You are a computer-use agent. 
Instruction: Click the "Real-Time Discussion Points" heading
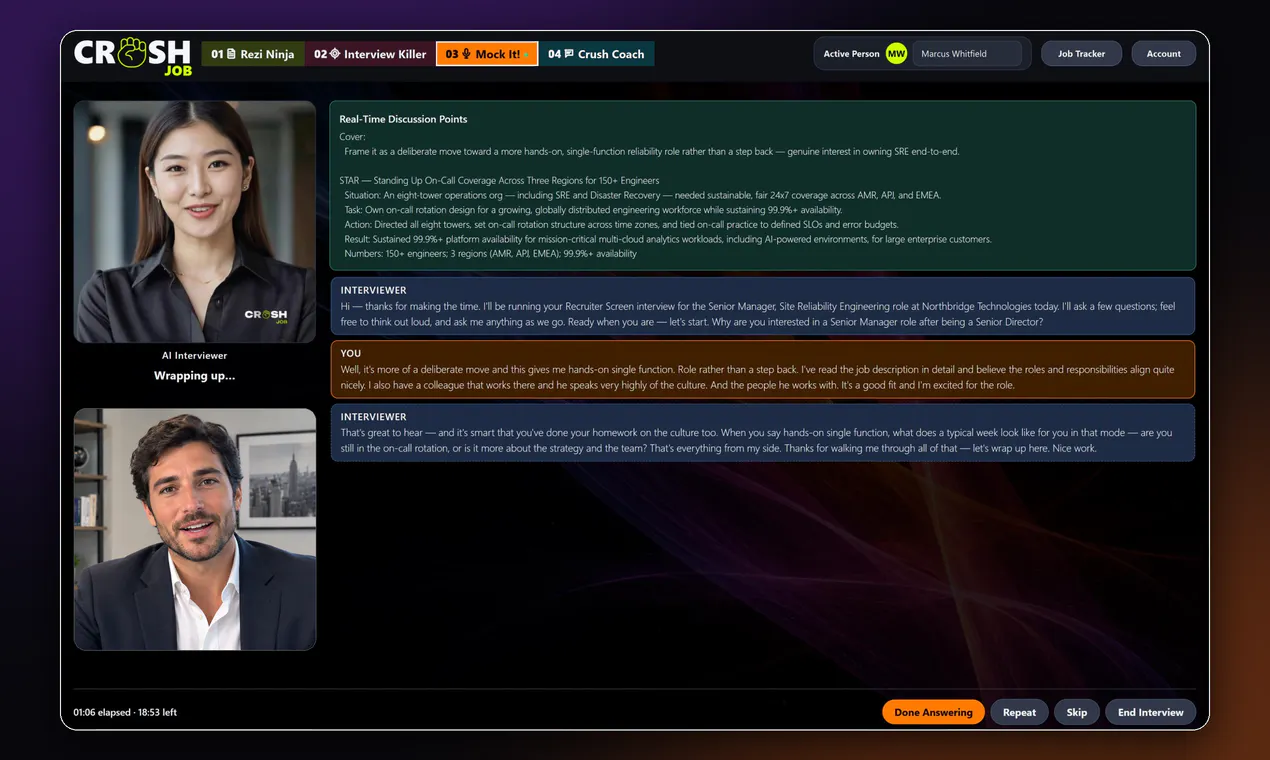(403, 119)
